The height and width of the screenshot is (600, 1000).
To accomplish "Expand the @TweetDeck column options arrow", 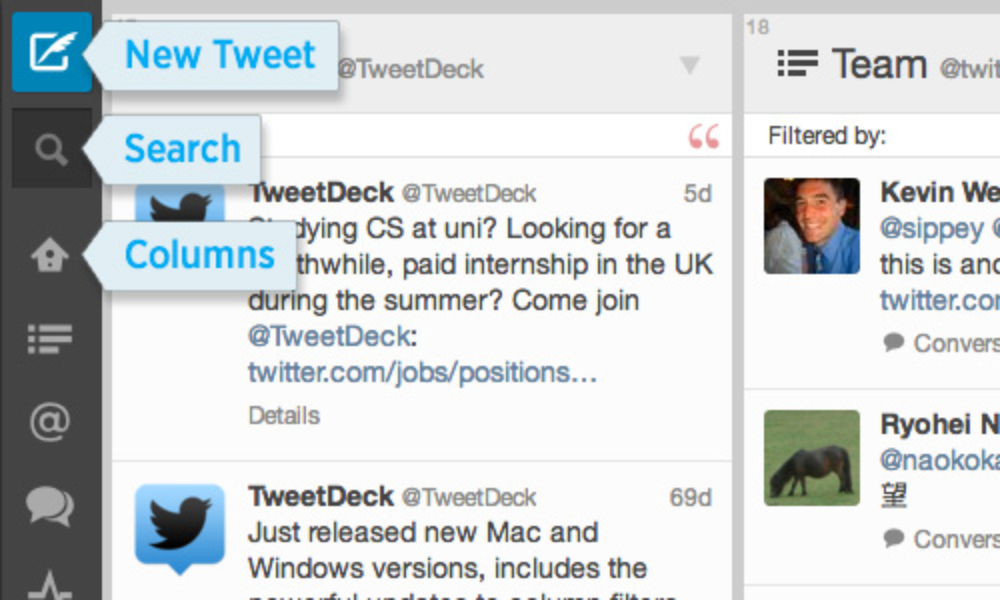I will click(690, 66).
